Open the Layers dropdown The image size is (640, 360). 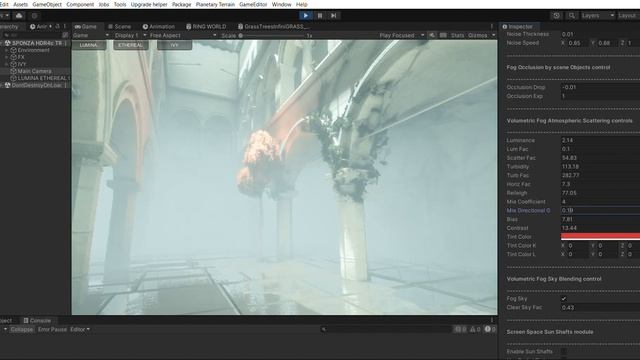point(598,16)
